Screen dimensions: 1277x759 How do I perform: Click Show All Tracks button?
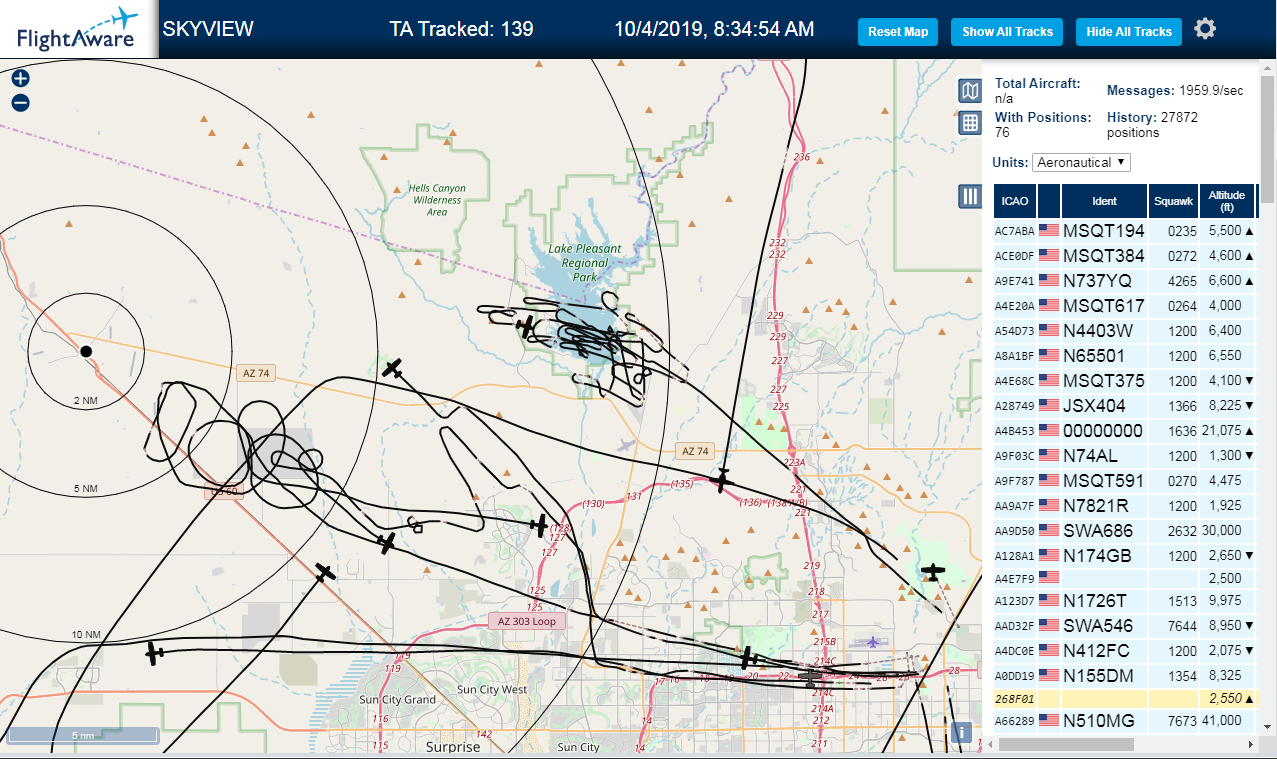pyautogui.click(x=1007, y=32)
